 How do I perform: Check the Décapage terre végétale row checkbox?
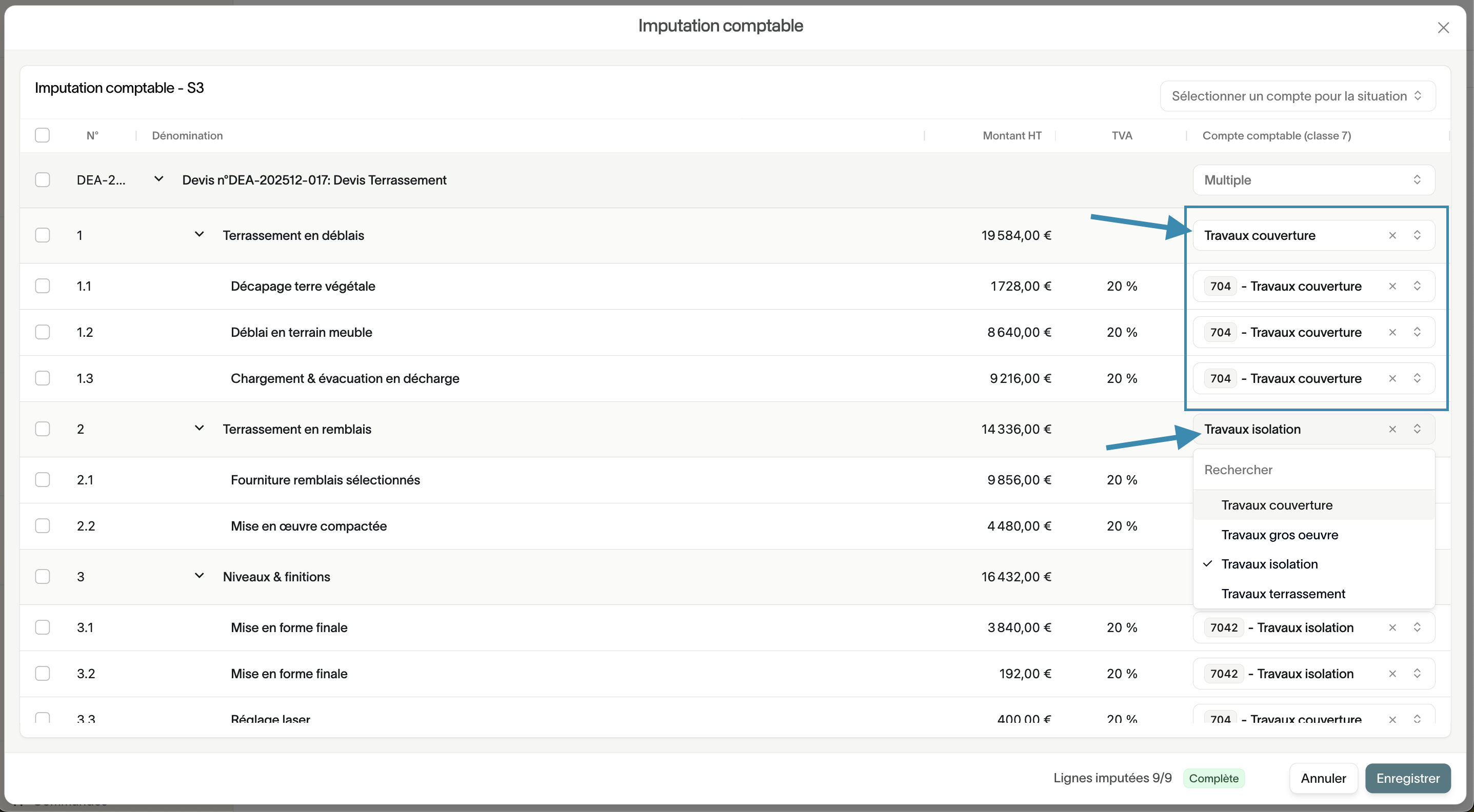coord(43,286)
